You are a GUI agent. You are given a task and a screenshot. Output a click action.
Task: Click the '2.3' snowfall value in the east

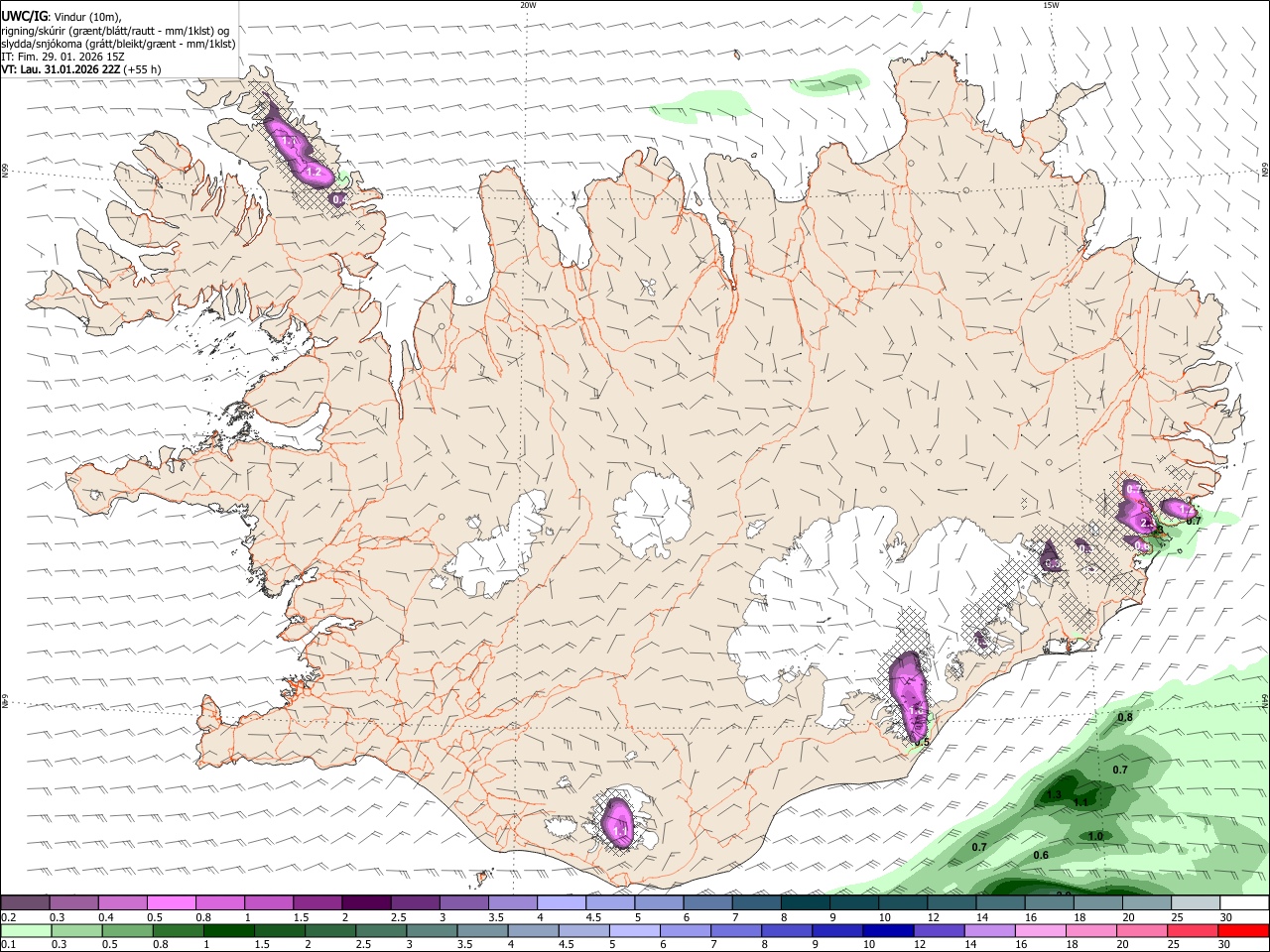[1148, 523]
